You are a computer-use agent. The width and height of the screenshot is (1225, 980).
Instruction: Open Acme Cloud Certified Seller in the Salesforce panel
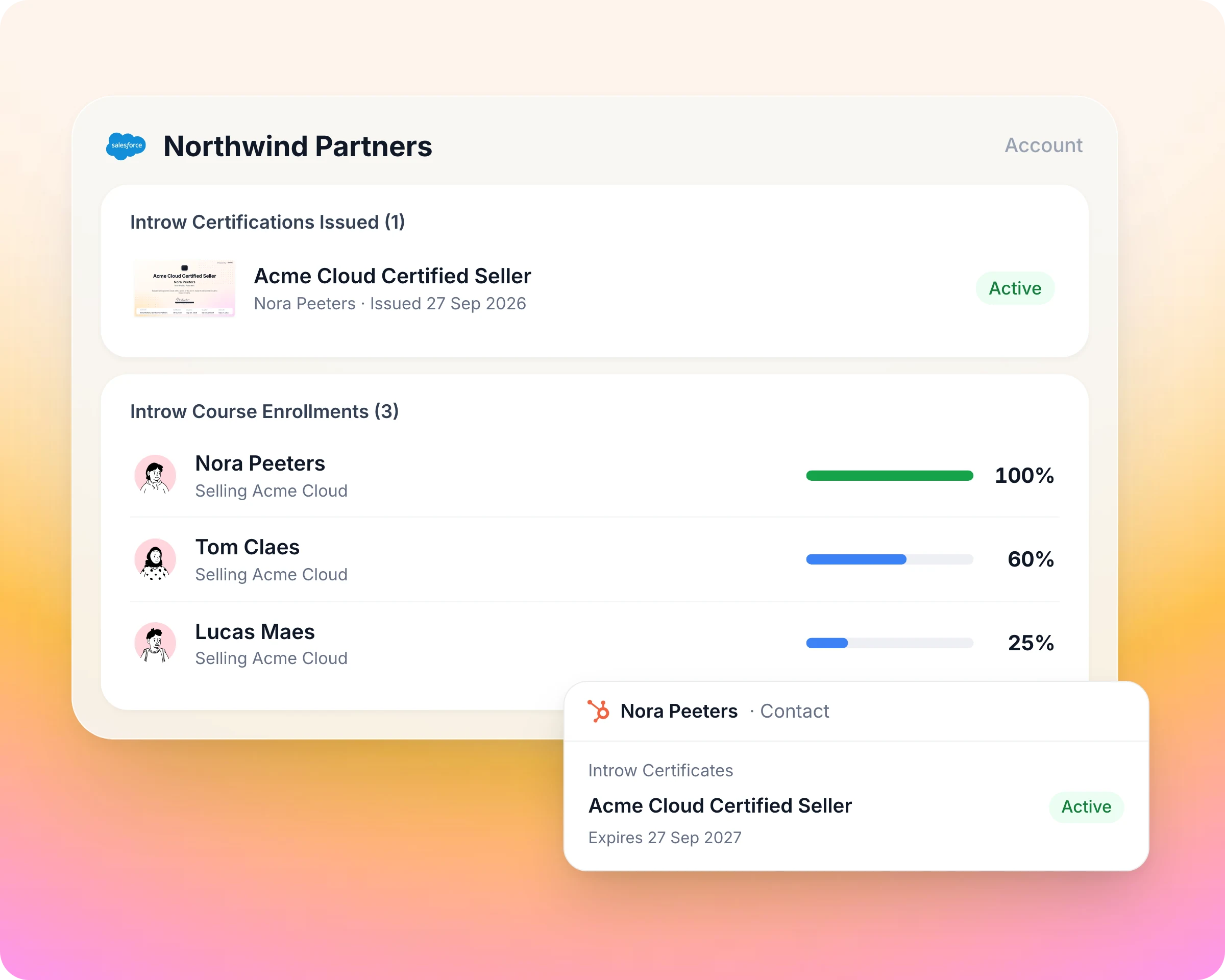click(392, 276)
